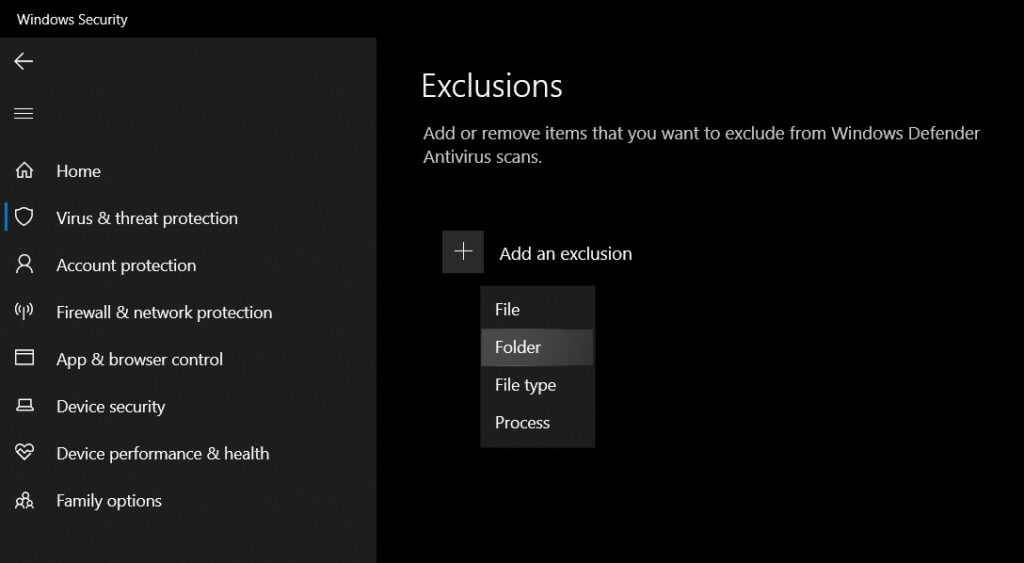1024x563 pixels.
Task: Select Process exclusion option
Action: tap(522, 423)
